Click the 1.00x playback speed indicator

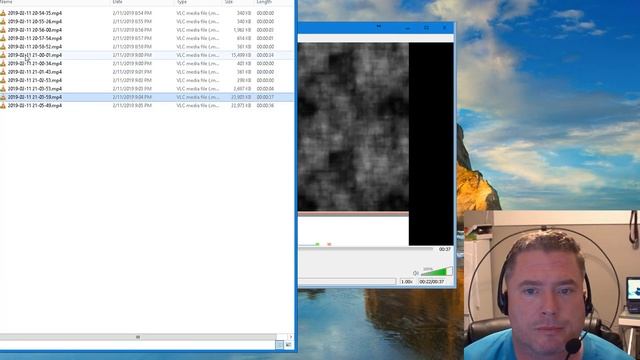coord(407,282)
